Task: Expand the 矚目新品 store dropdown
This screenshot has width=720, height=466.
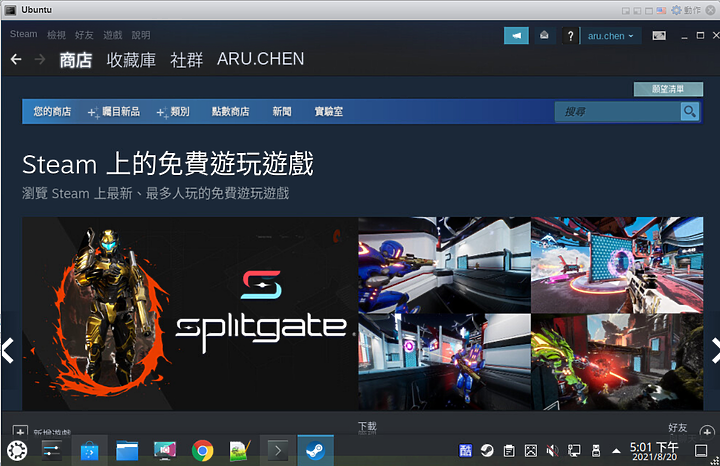Action: pyautogui.click(x=114, y=112)
